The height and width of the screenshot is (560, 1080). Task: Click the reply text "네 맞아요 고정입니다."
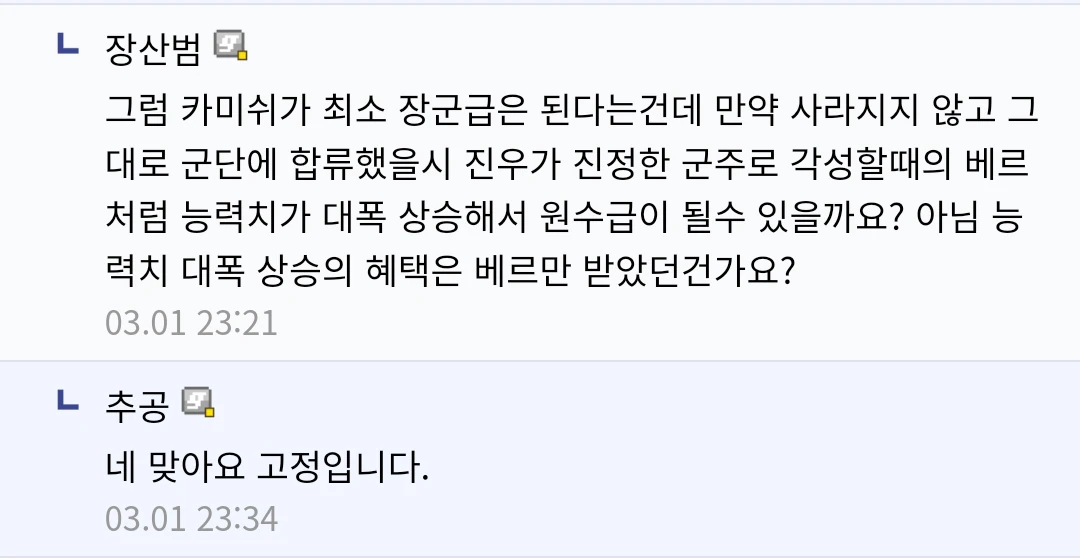click(266, 467)
